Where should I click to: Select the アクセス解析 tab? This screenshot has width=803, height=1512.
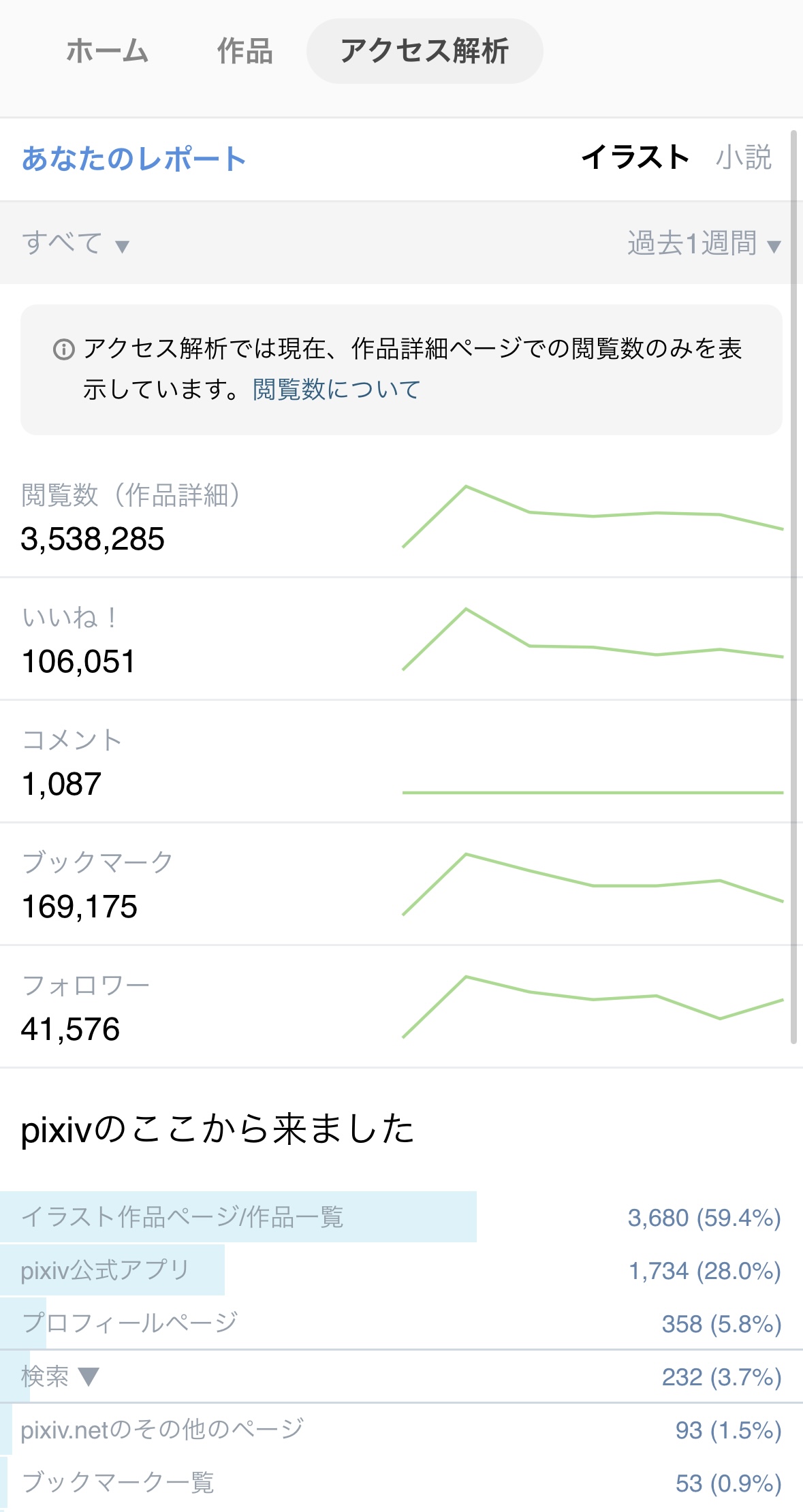tap(424, 52)
